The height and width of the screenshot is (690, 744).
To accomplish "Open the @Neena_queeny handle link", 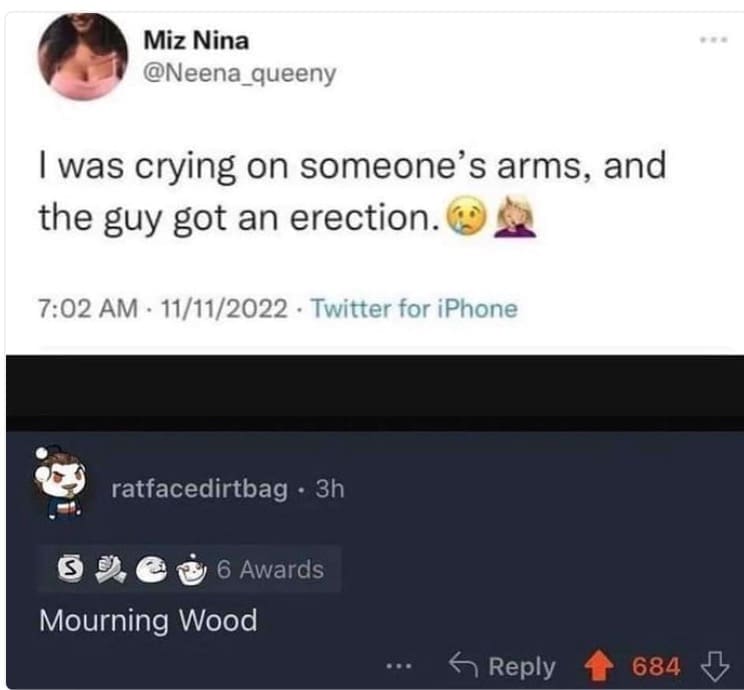I will 240,74.
